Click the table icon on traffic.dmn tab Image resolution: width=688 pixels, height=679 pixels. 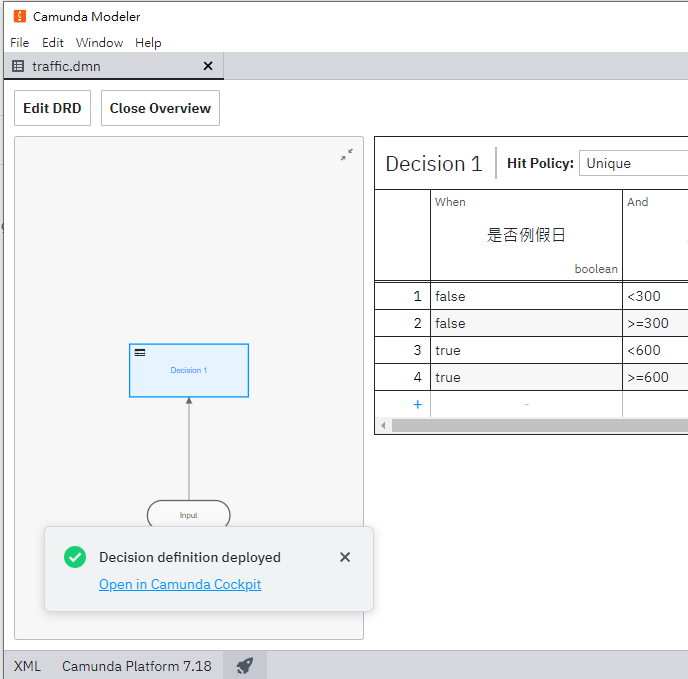18,66
